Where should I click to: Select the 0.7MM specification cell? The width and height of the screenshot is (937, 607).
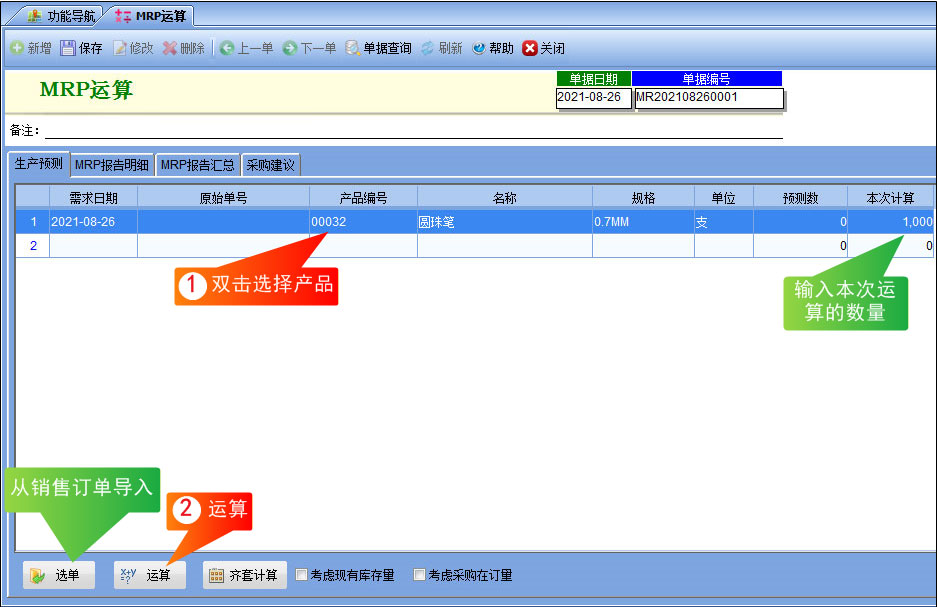(643, 222)
